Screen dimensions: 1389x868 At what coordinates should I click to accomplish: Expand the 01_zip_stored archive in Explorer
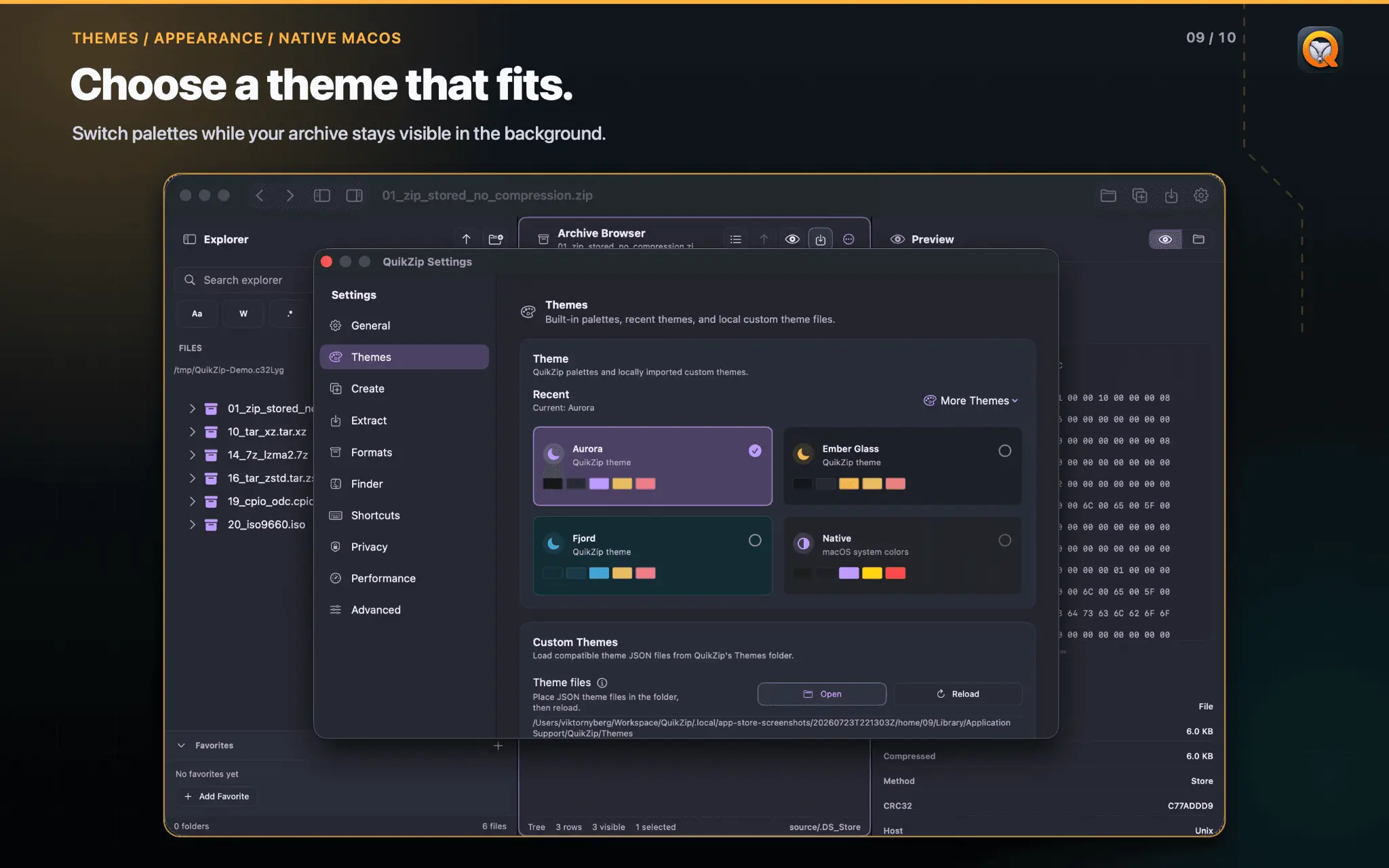pyautogui.click(x=192, y=408)
